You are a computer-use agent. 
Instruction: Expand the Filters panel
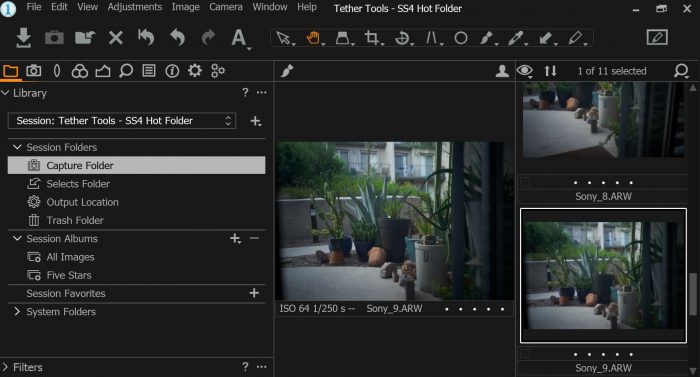pyautogui.click(x=5, y=367)
